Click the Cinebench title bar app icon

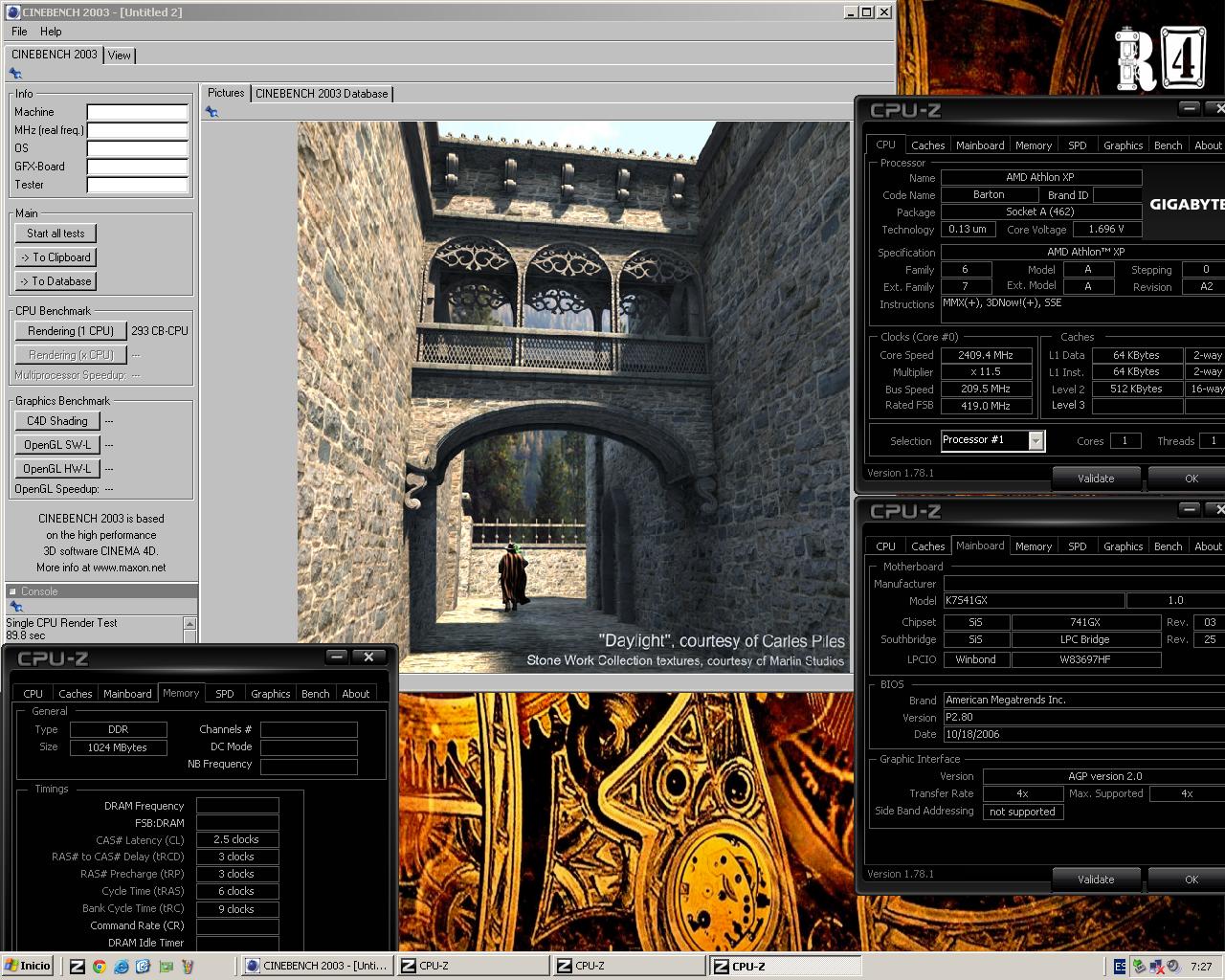pos(12,12)
